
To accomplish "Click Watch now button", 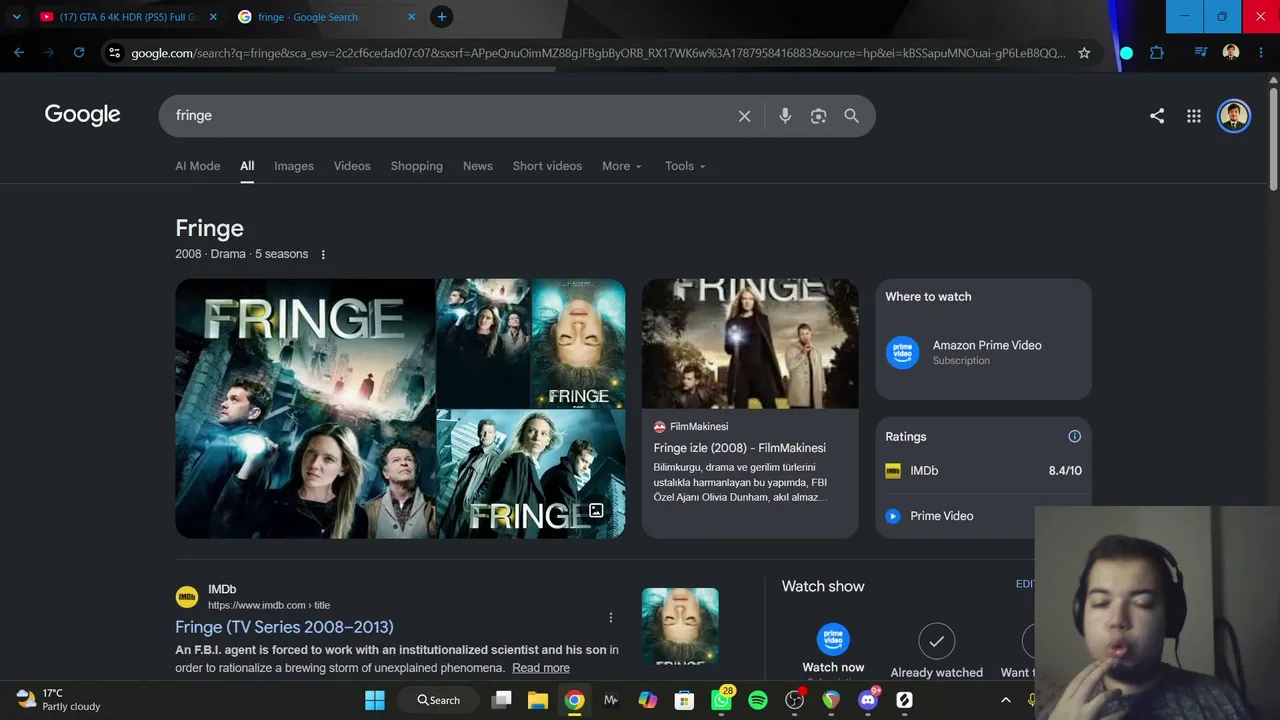I will [833, 650].
